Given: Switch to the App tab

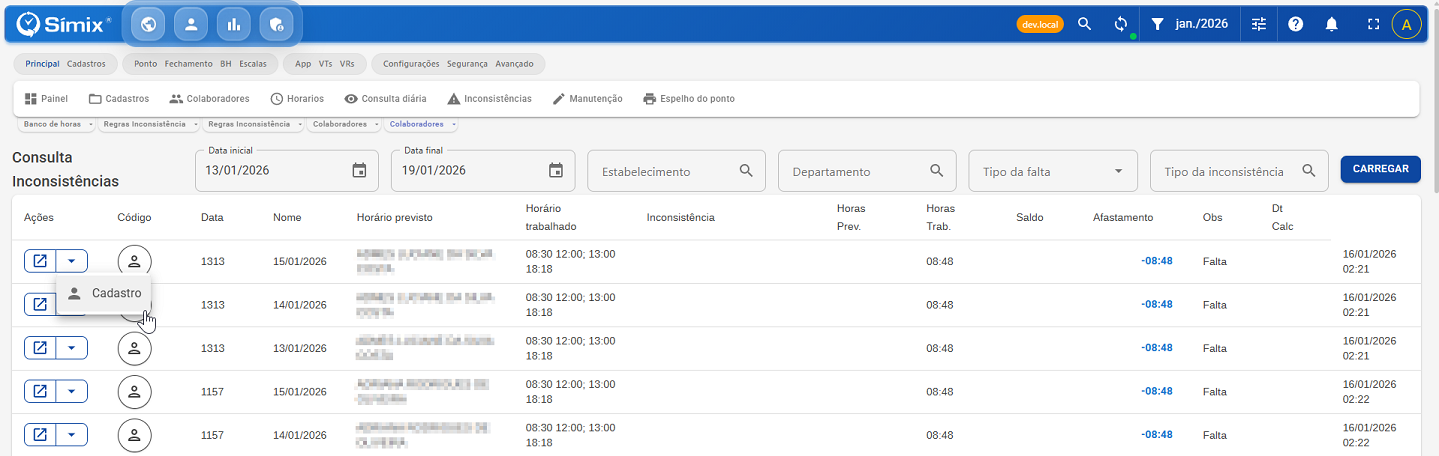Looking at the screenshot, I should point(303,64).
